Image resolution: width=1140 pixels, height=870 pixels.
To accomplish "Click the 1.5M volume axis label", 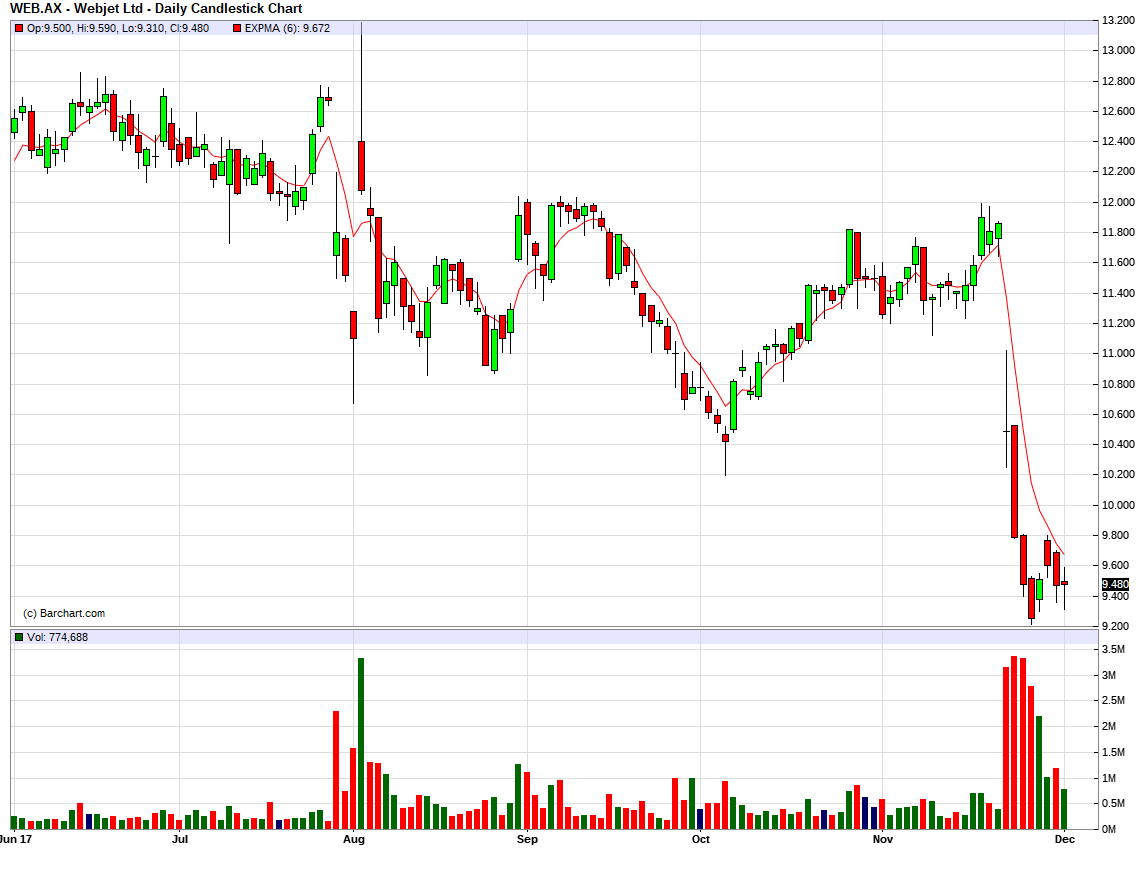I will click(x=1113, y=752).
